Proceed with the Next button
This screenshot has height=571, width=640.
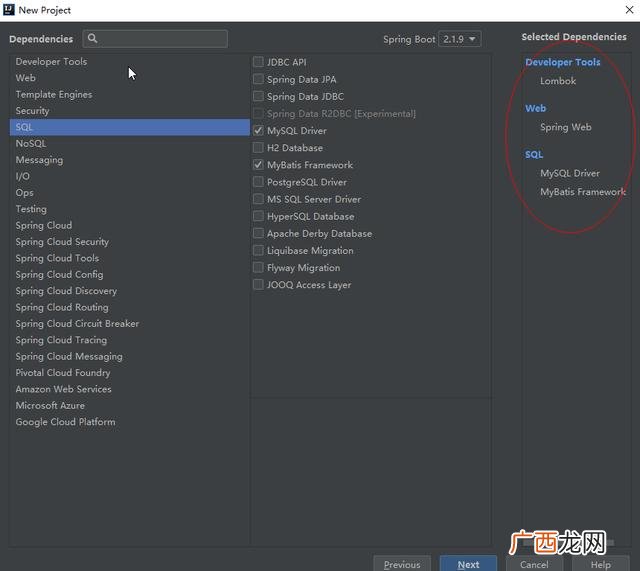(468, 564)
